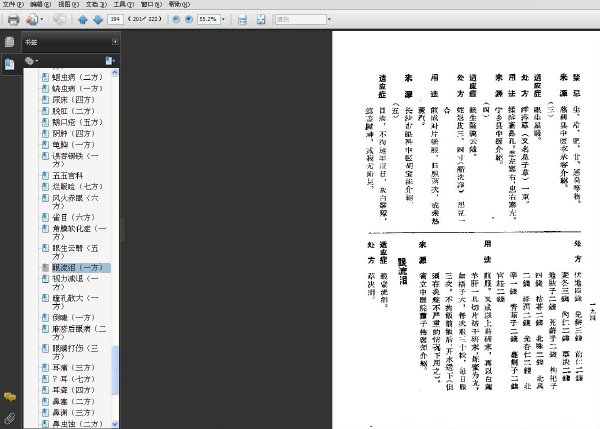Image resolution: width=600 pixels, height=429 pixels.
Task: Click the find search text box
Action: tap(301, 19)
